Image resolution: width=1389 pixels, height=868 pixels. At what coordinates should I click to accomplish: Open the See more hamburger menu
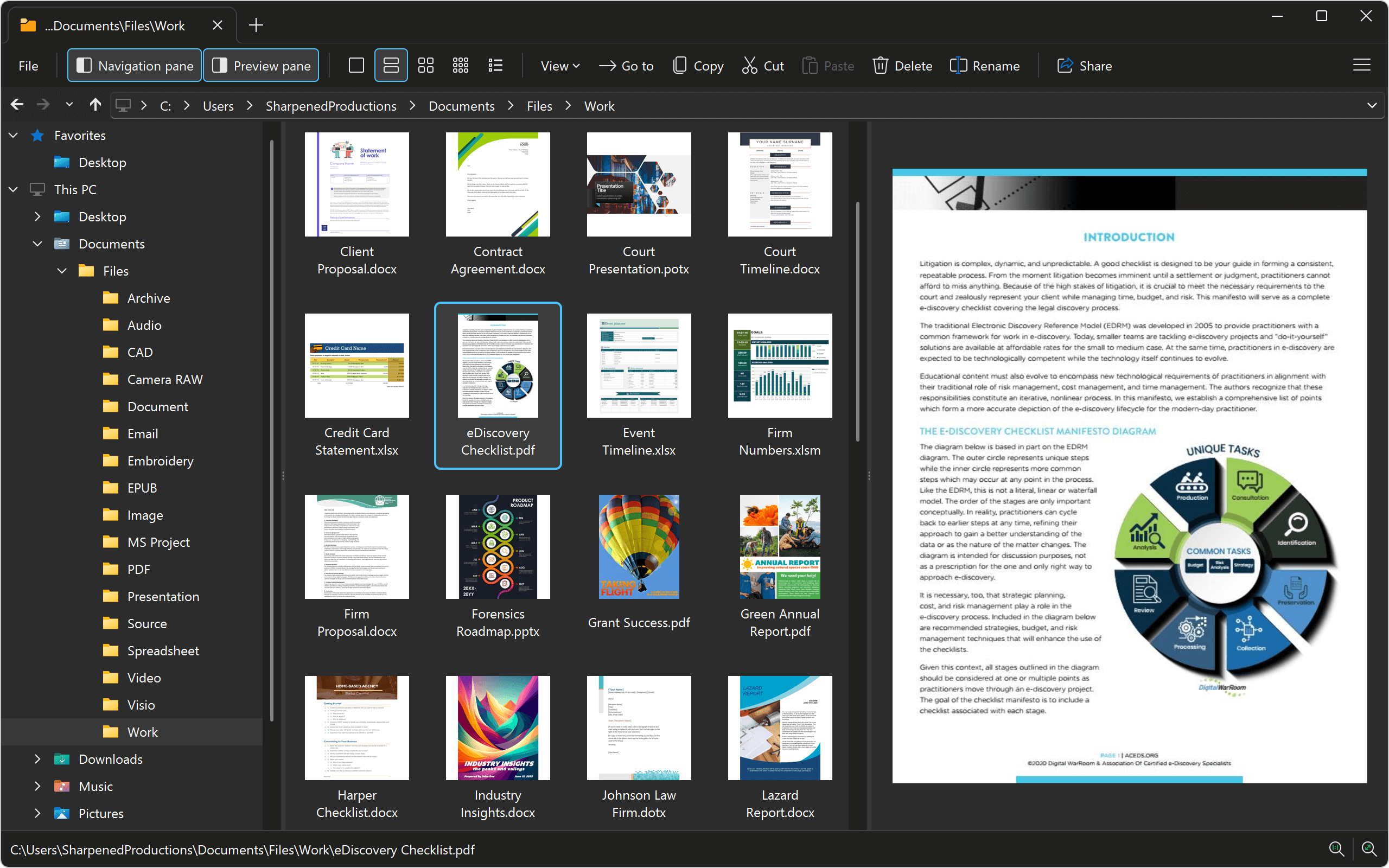(1361, 65)
